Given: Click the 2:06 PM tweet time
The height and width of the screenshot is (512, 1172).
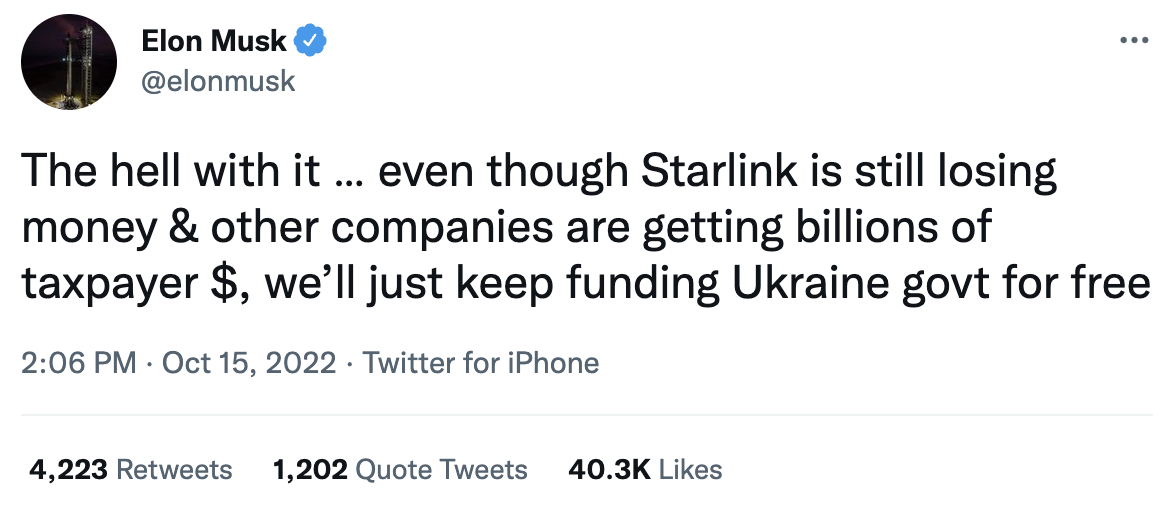Looking at the screenshot, I should coord(78,362).
